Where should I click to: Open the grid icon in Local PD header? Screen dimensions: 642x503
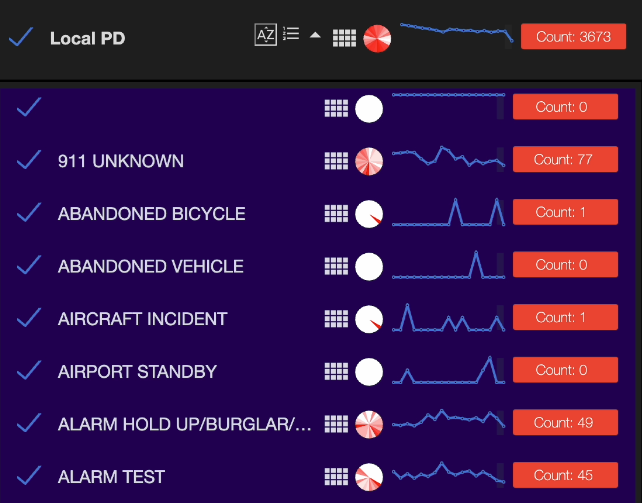click(x=344, y=38)
